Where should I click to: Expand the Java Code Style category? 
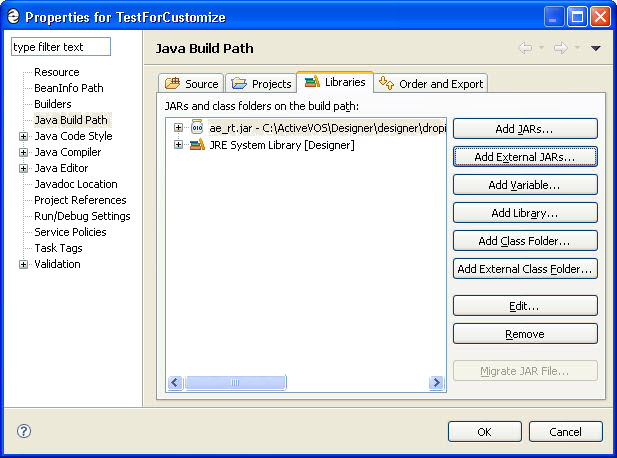[23, 137]
